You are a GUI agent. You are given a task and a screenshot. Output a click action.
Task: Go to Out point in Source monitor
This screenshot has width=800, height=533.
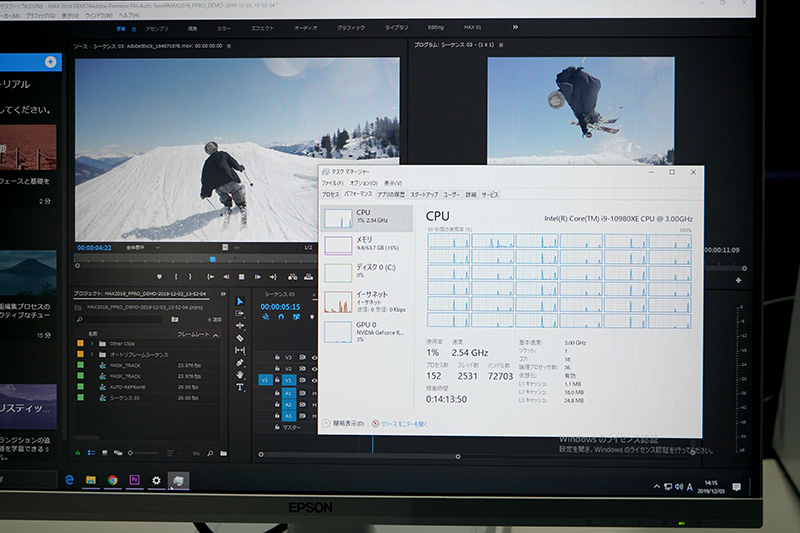pyautogui.click(x=273, y=276)
